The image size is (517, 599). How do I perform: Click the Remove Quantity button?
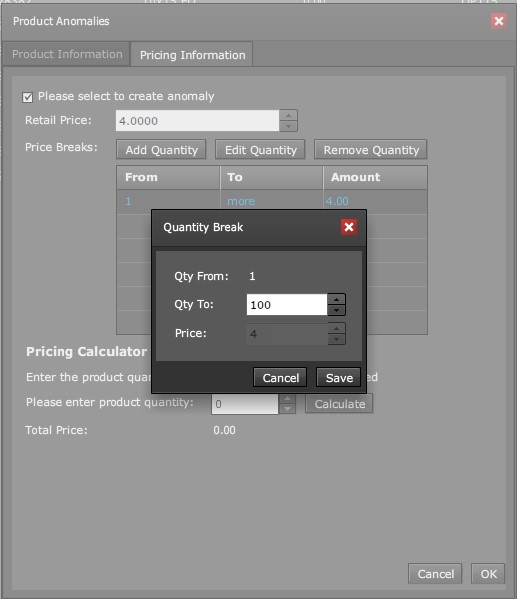click(x=371, y=150)
